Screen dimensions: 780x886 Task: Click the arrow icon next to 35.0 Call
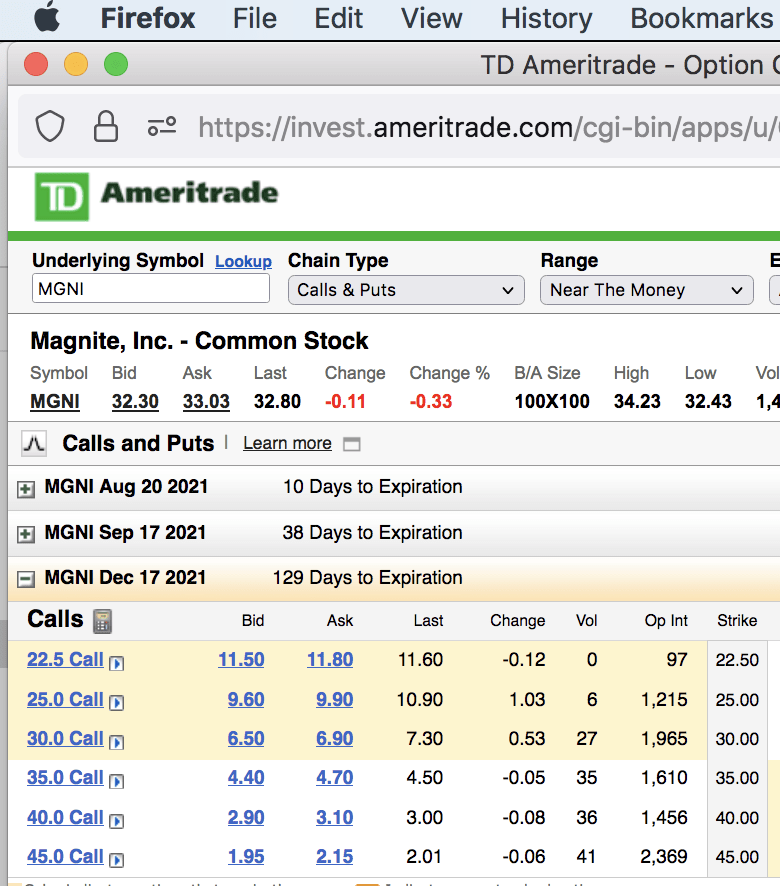point(117,781)
